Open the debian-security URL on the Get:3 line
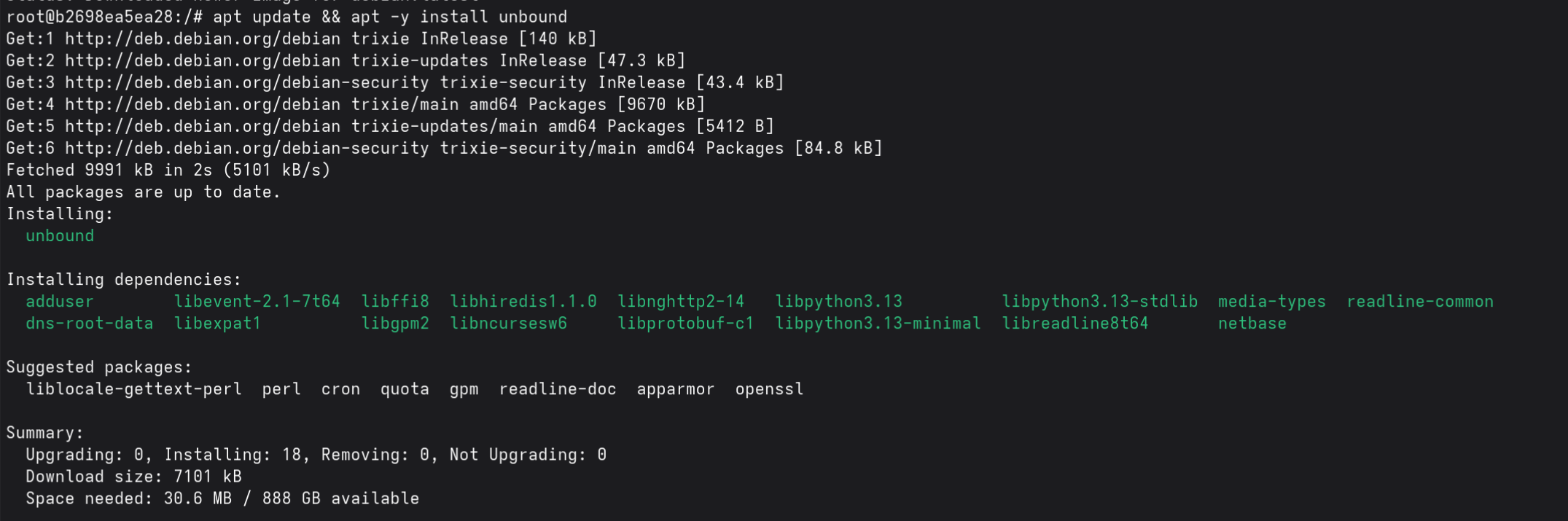1568x521 pixels. coord(246,82)
